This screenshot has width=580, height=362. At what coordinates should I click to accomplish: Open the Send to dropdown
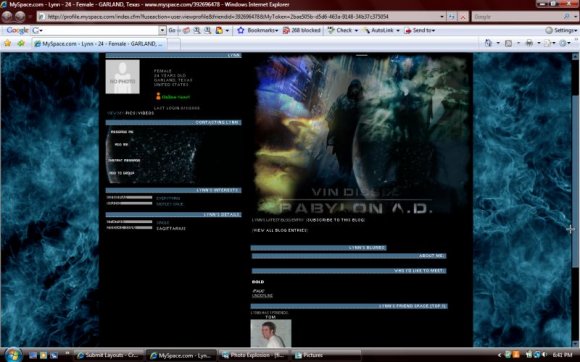(419, 30)
